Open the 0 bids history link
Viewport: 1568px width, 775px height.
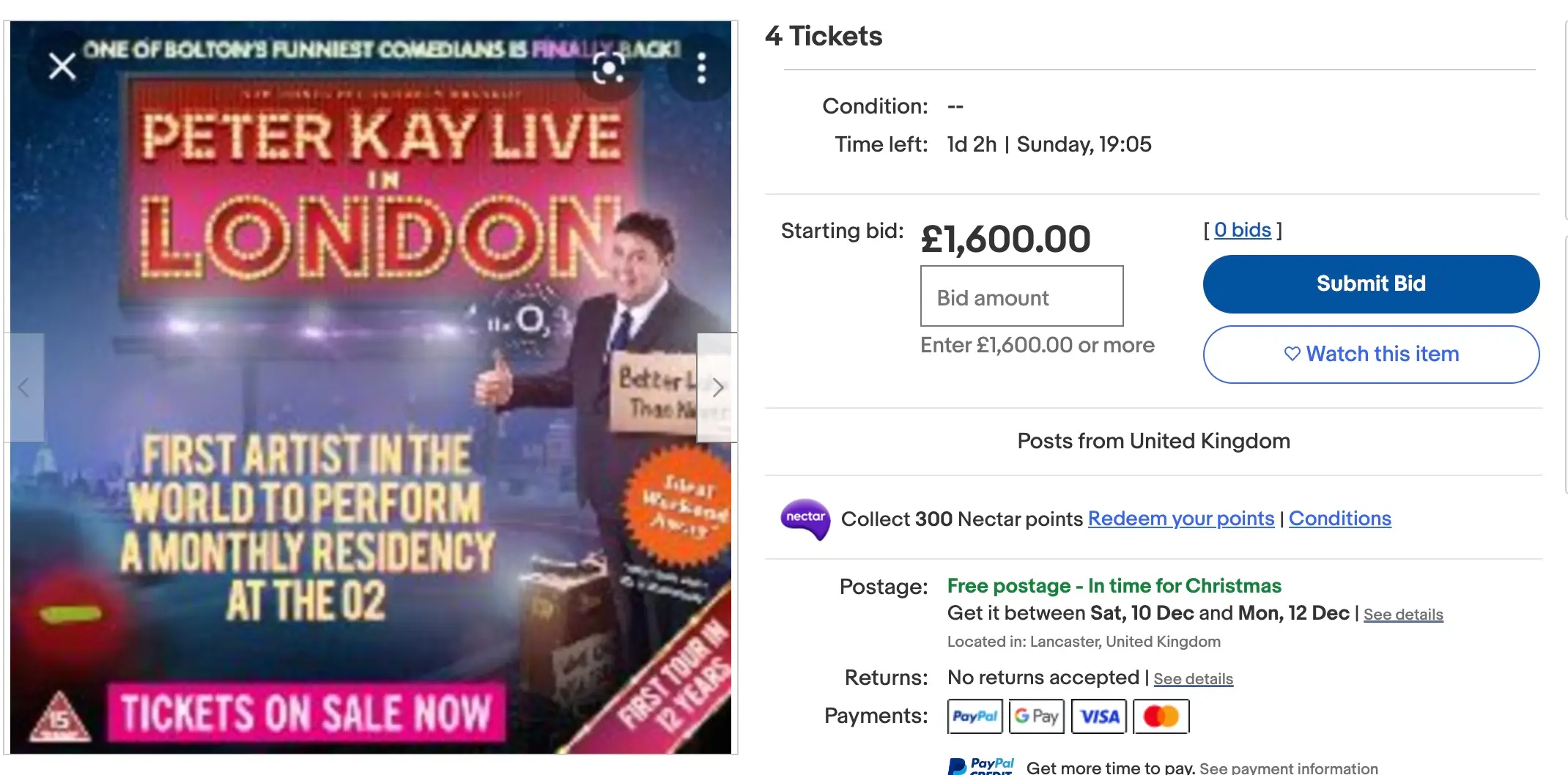(x=1243, y=230)
